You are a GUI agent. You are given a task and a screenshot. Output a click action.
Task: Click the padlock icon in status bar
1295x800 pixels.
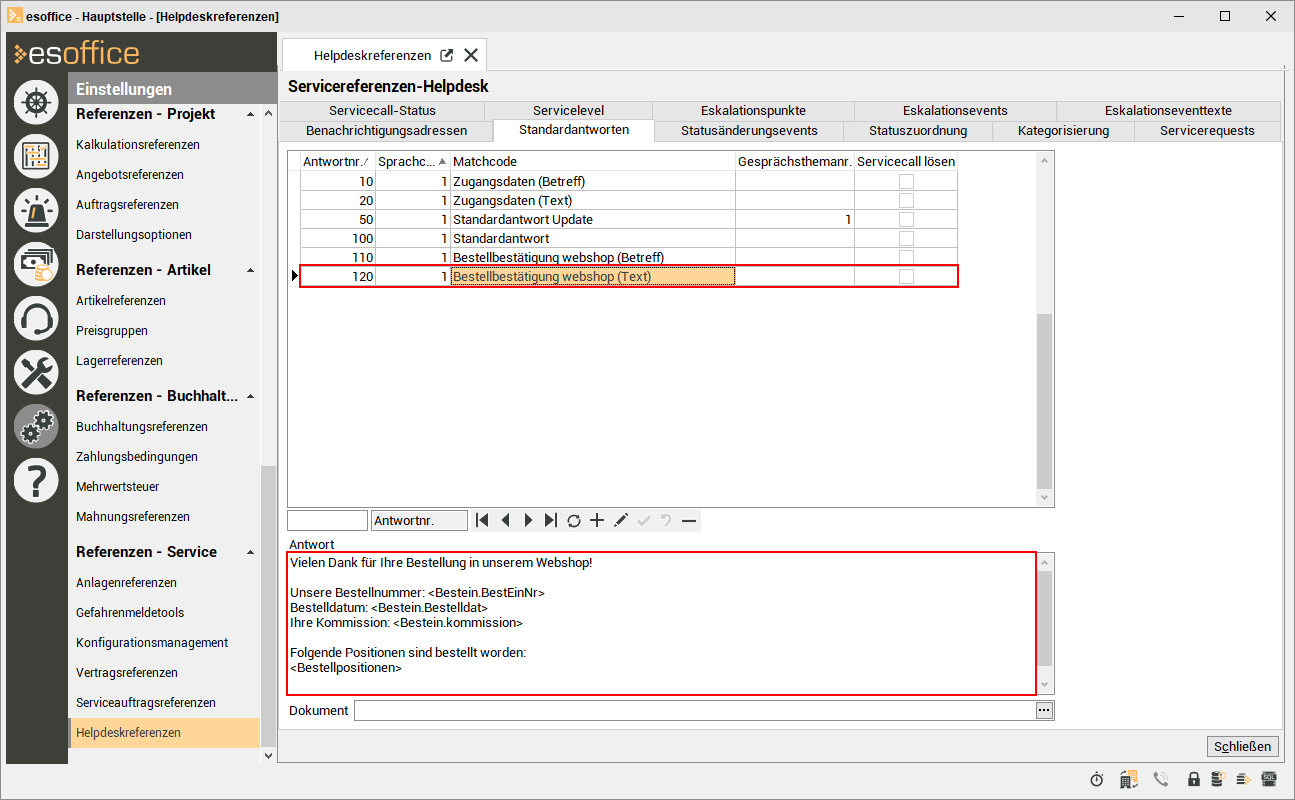1194,779
